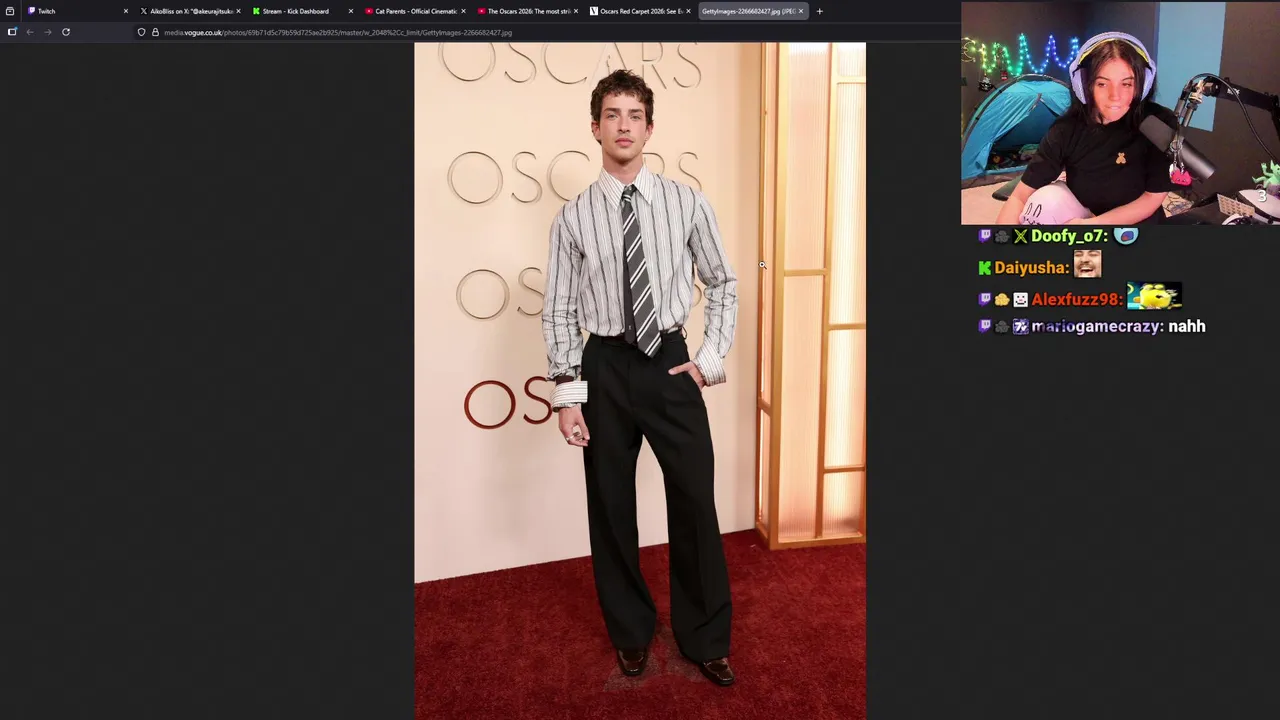Click the white smiley badge beside Alexfuzz98

pos(1020,299)
